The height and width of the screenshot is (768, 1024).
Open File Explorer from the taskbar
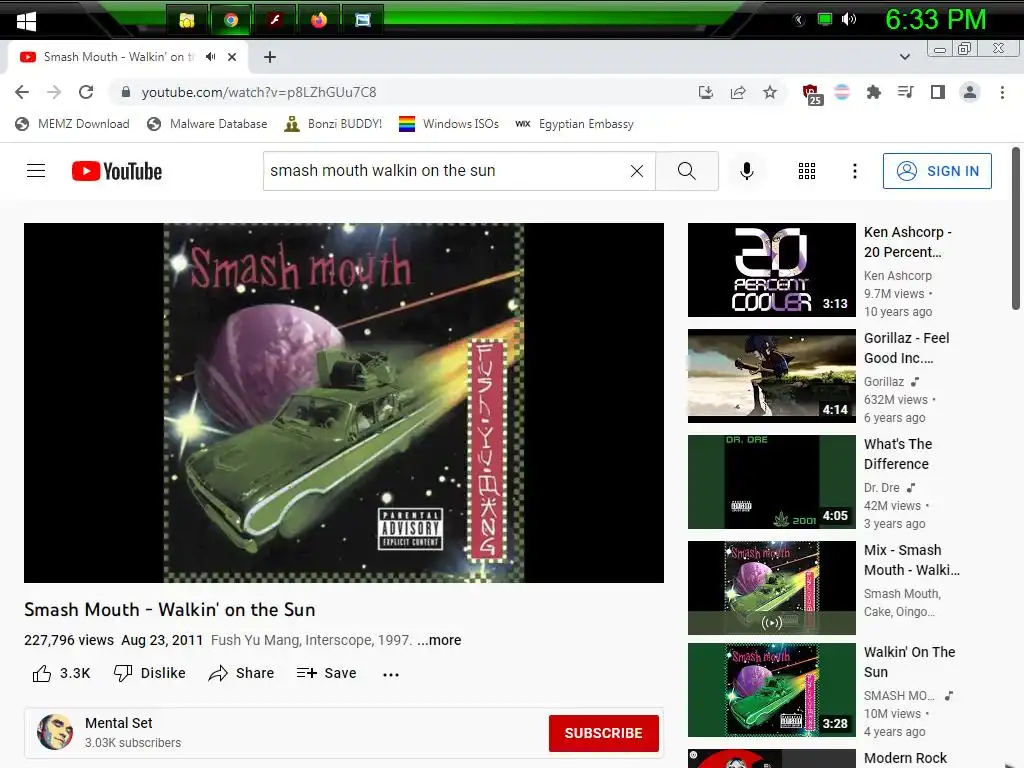pos(187,20)
